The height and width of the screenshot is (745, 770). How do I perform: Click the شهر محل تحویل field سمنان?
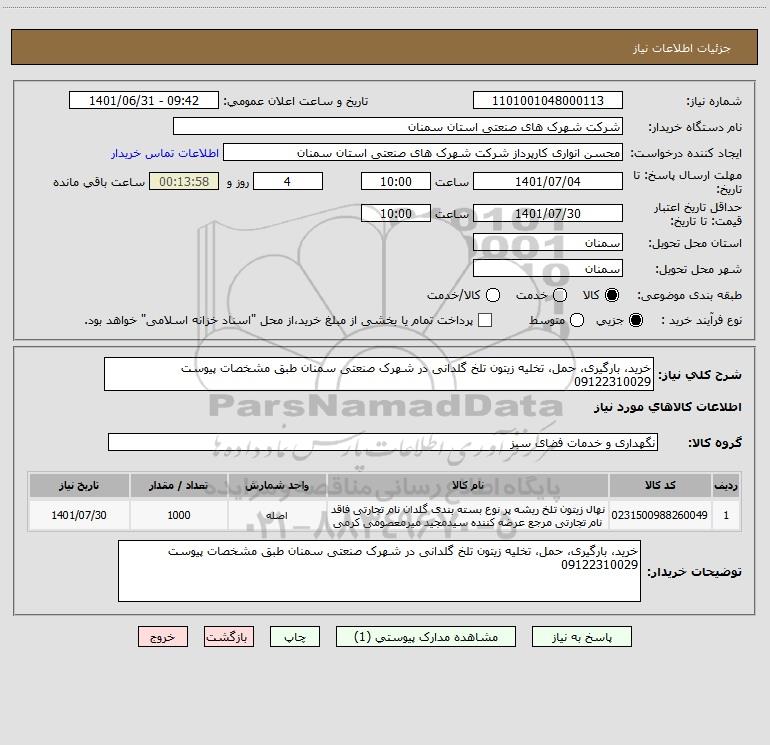pyautogui.click(x=548, y=268)
